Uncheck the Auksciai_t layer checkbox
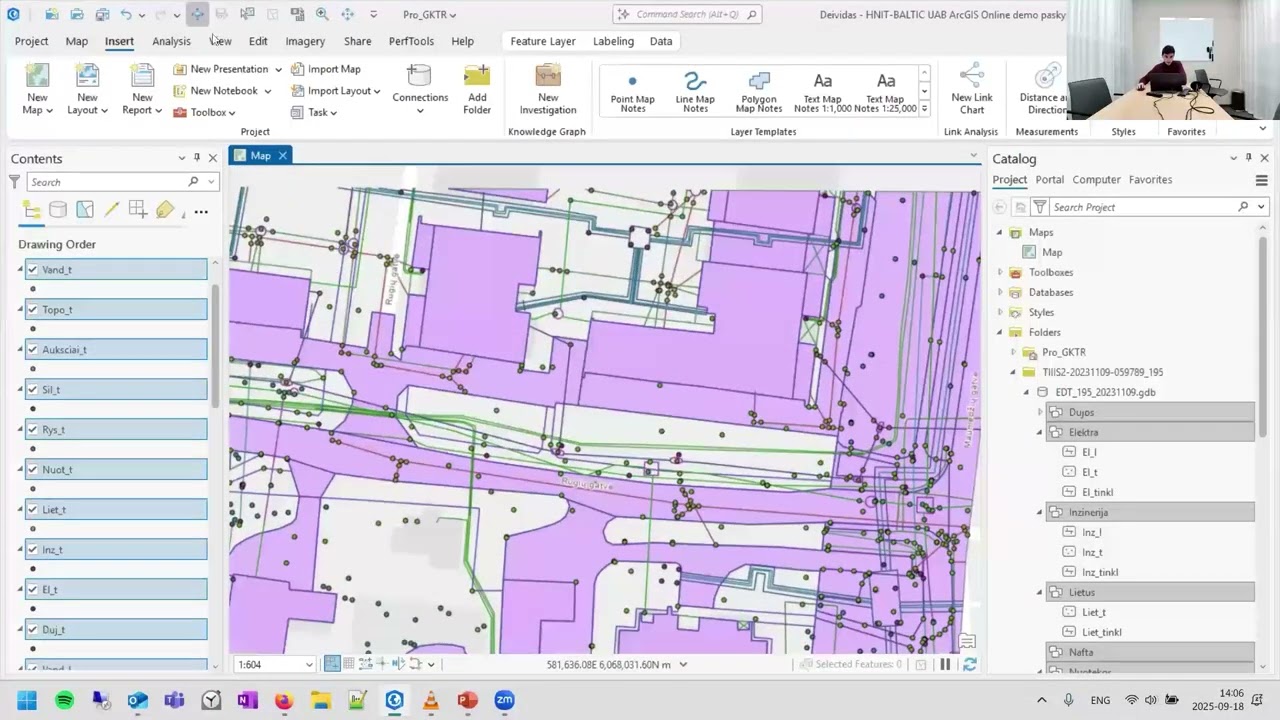 pos(33,350)
